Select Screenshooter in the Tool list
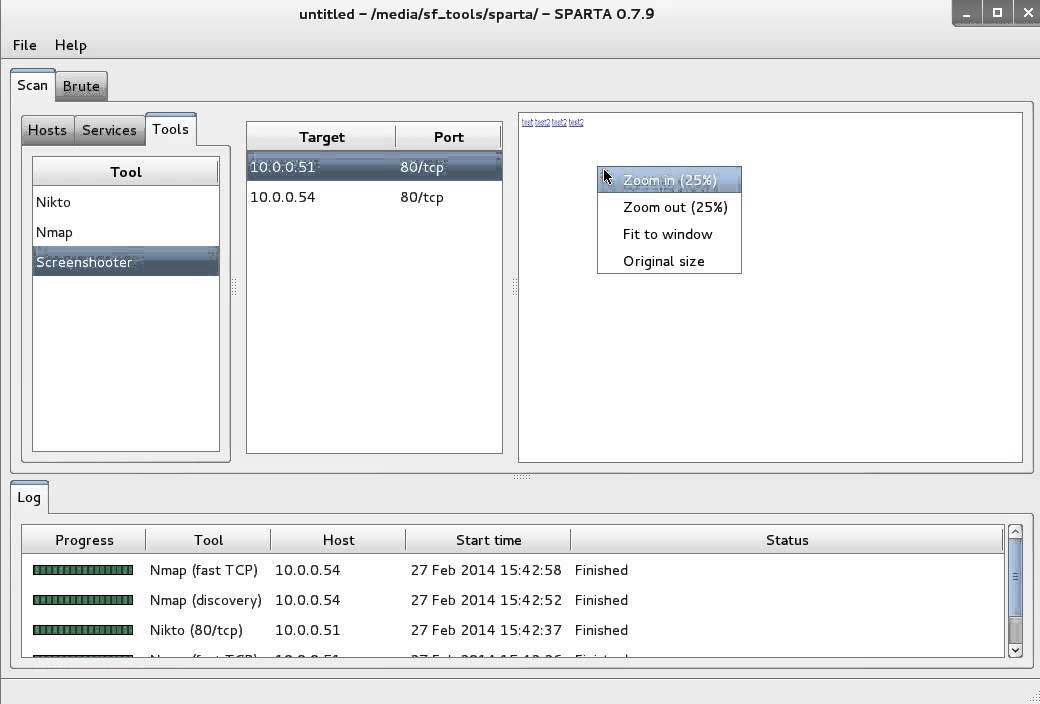Screen dimensions: 1040x704 (125, 262)
